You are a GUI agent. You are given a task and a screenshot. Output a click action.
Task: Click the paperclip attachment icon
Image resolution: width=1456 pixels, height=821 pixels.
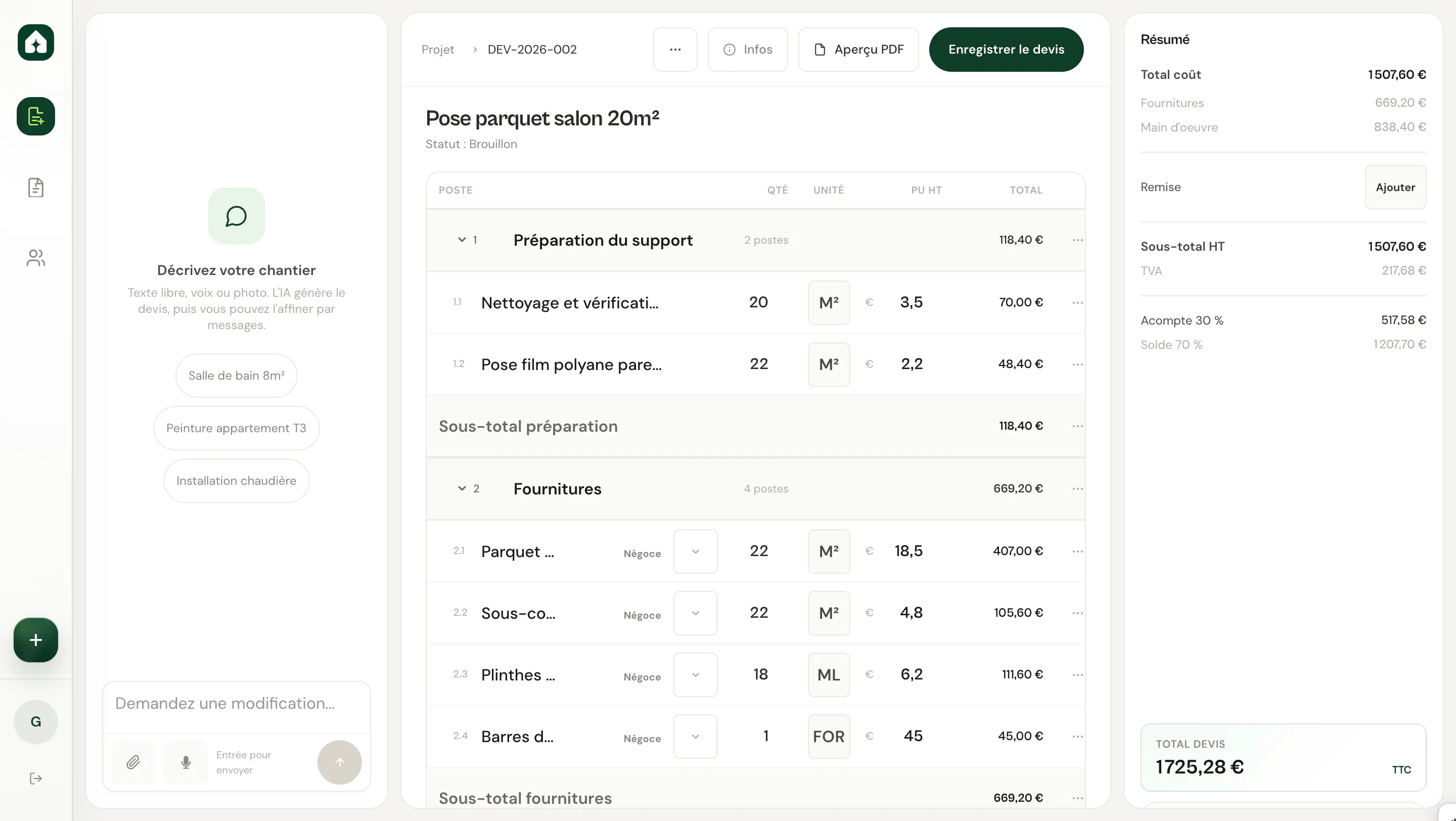click(133, 762)
